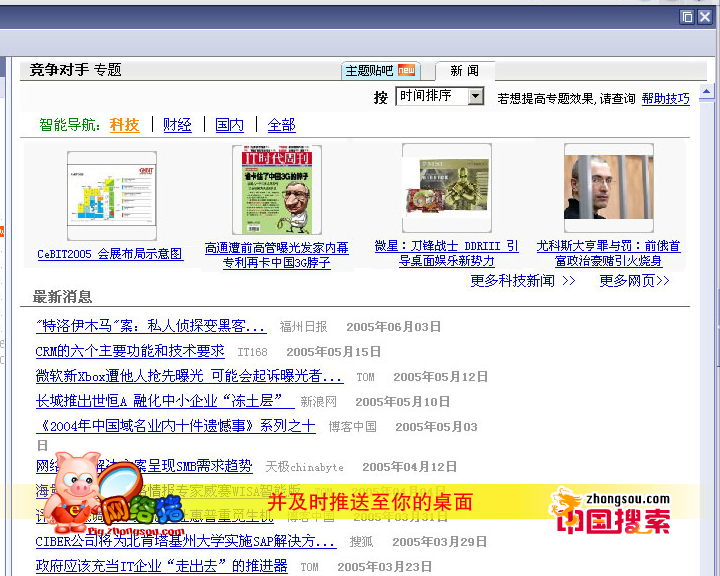
Task: Click the zhongsou.com 中国搜索 logo
Action: 610,511
